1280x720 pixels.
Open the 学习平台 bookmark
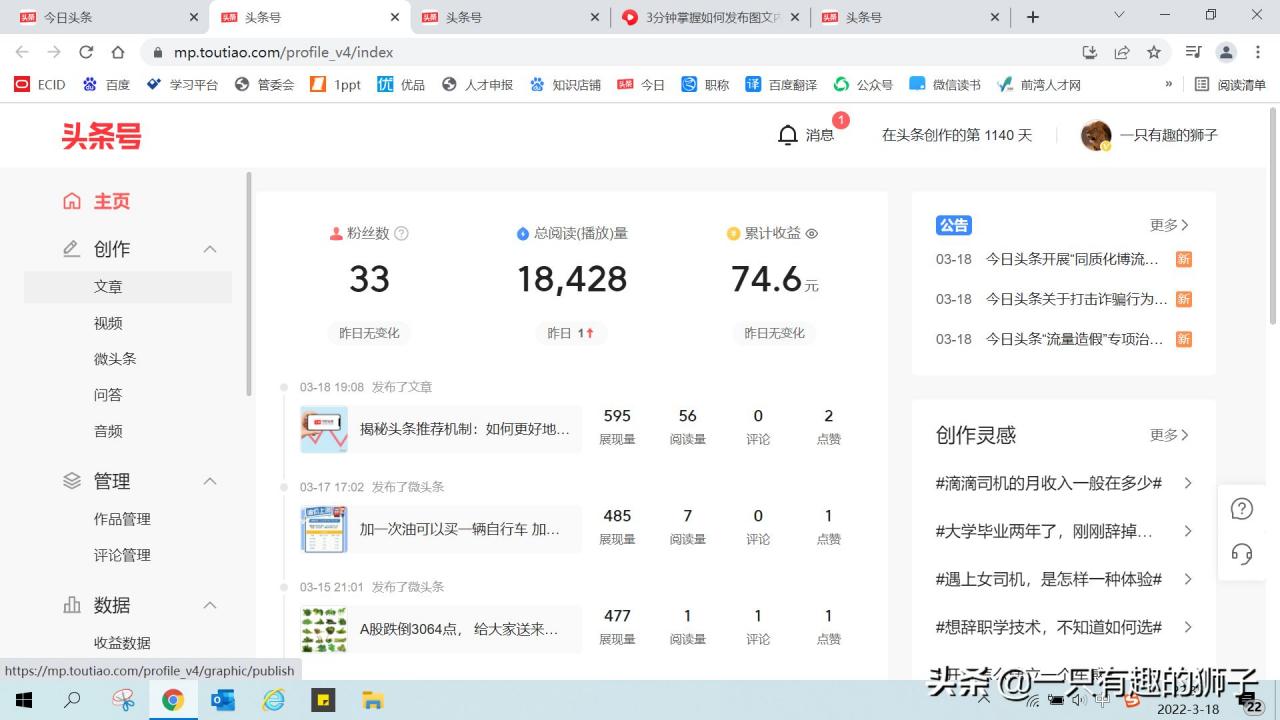[x=182, y=85]
